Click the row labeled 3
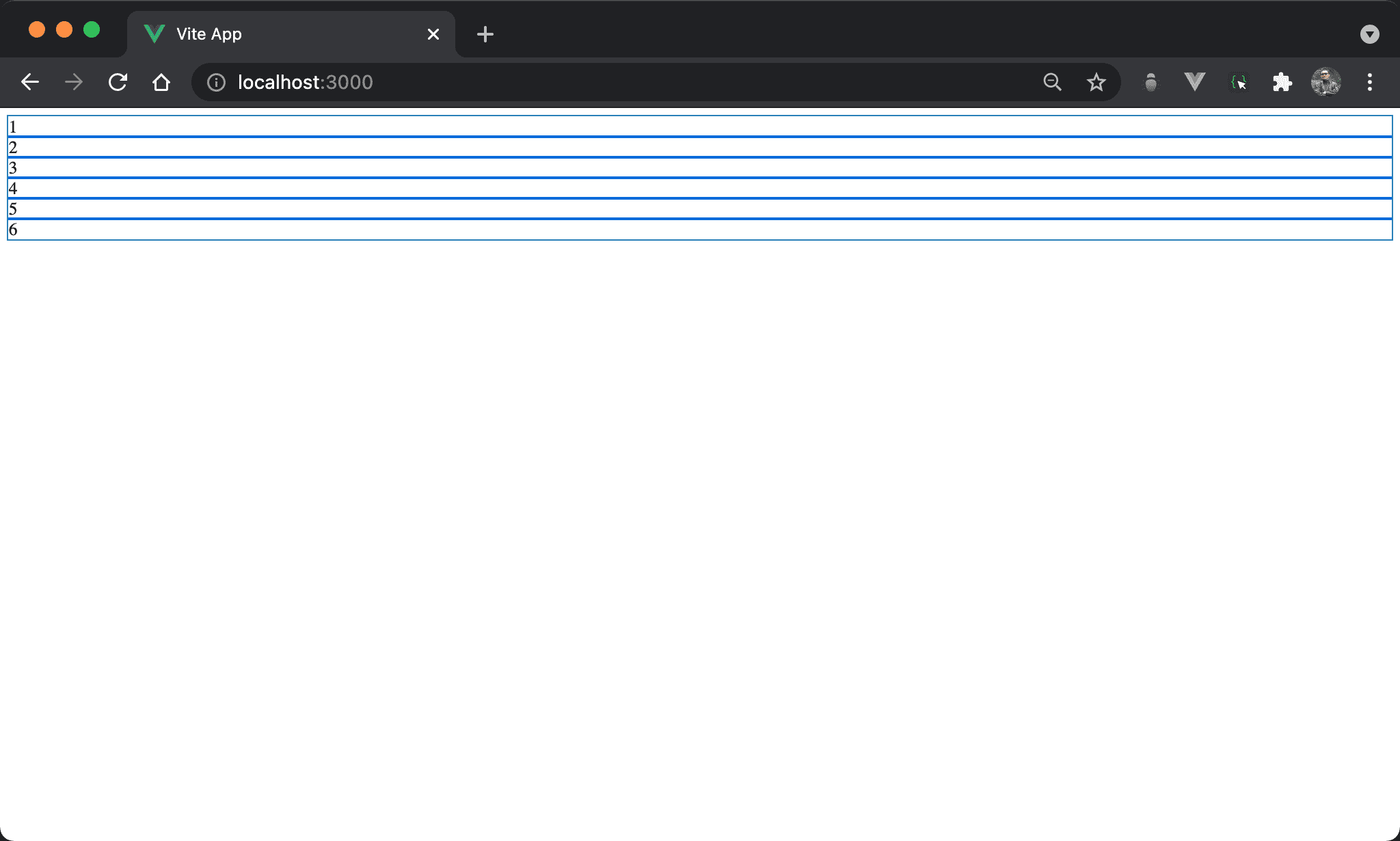The height and width of the screenshot is (841, 1400). tap(699, 168)
